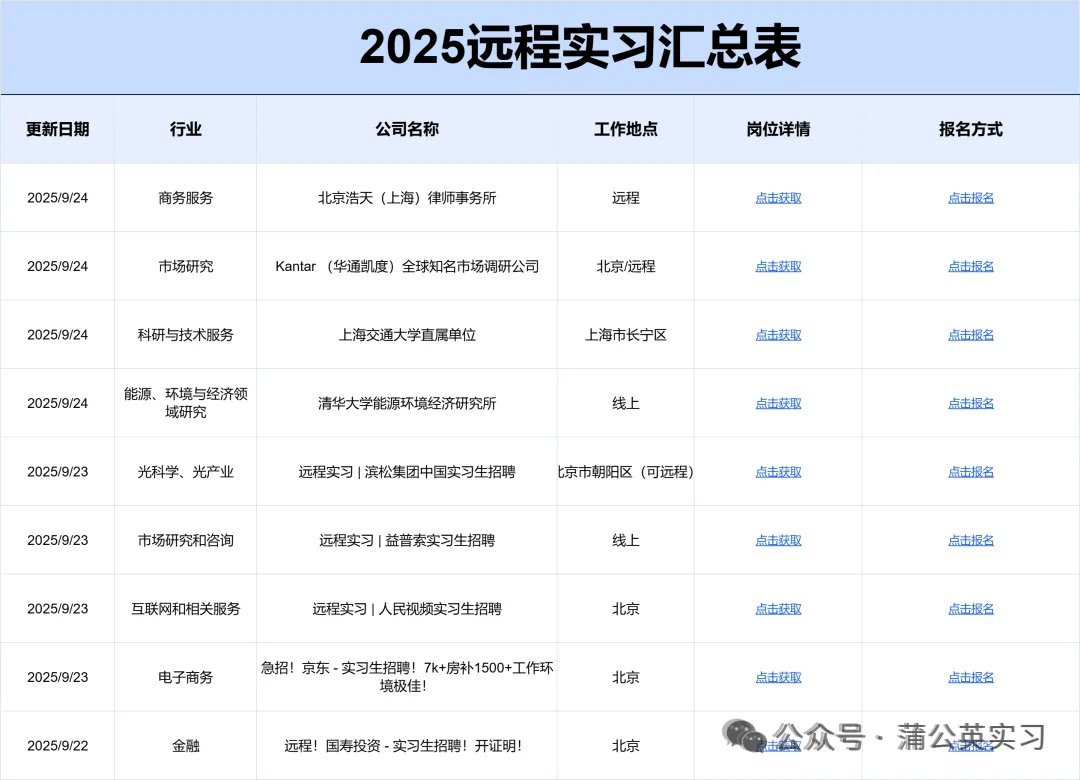Viewport: 1080px width, 780px height.
Task: Select the 光科学、光产业 cell
Action: 186,472
